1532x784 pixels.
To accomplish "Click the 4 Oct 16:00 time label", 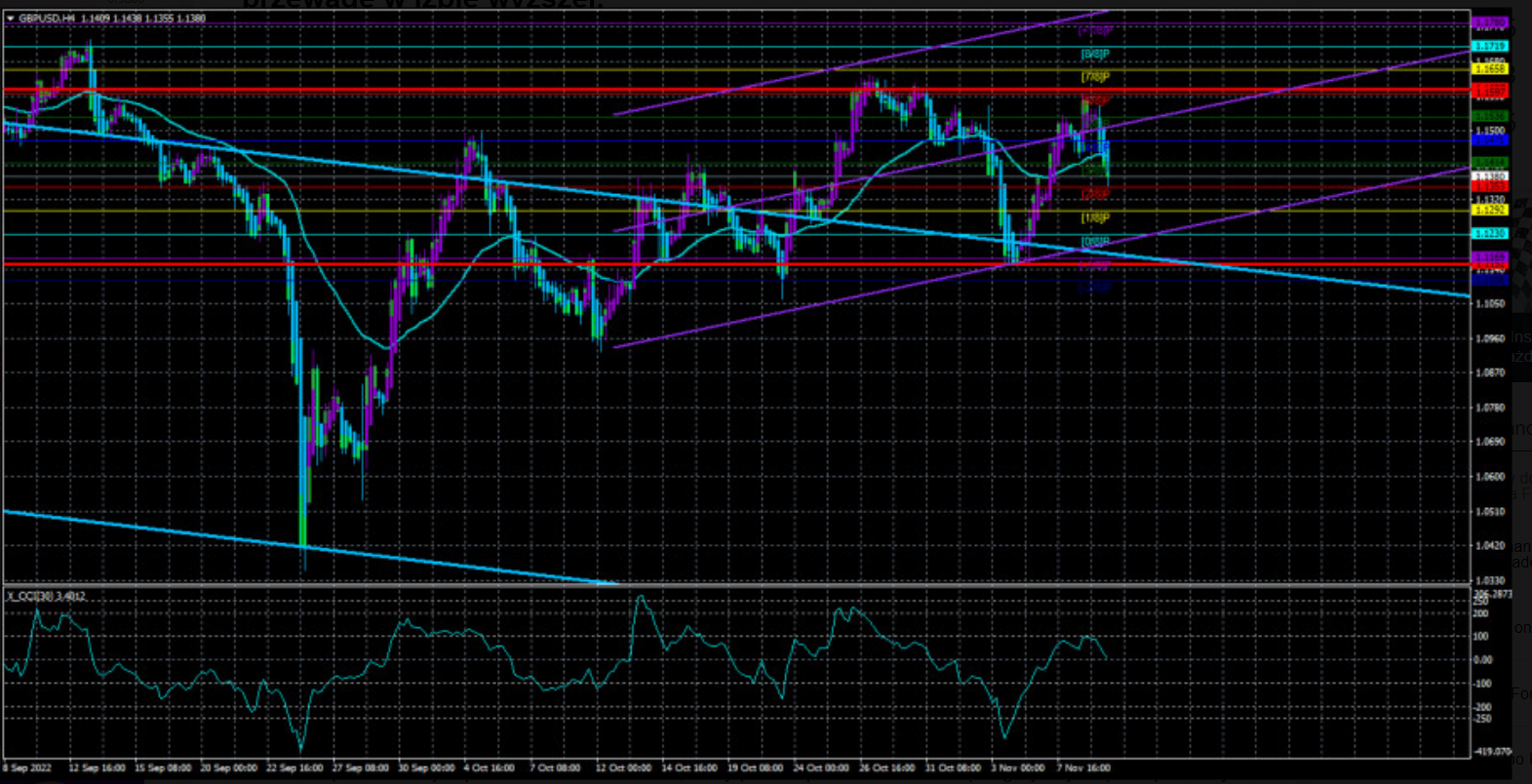I will (490, 768).
